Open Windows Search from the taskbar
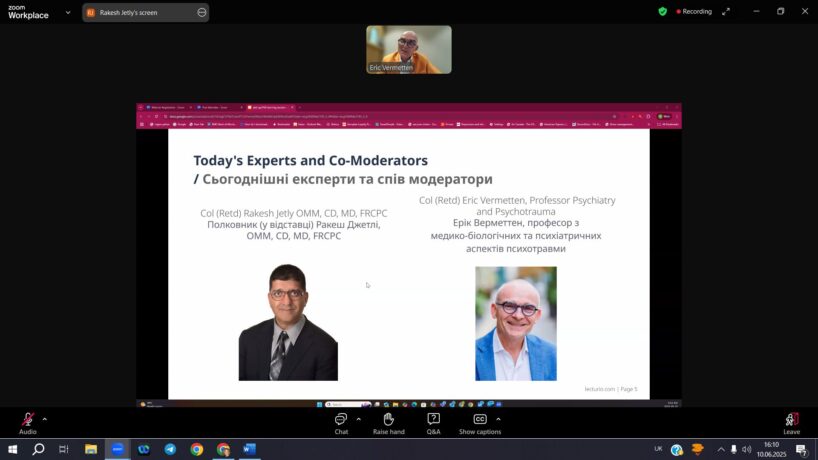 click(38, 450)
